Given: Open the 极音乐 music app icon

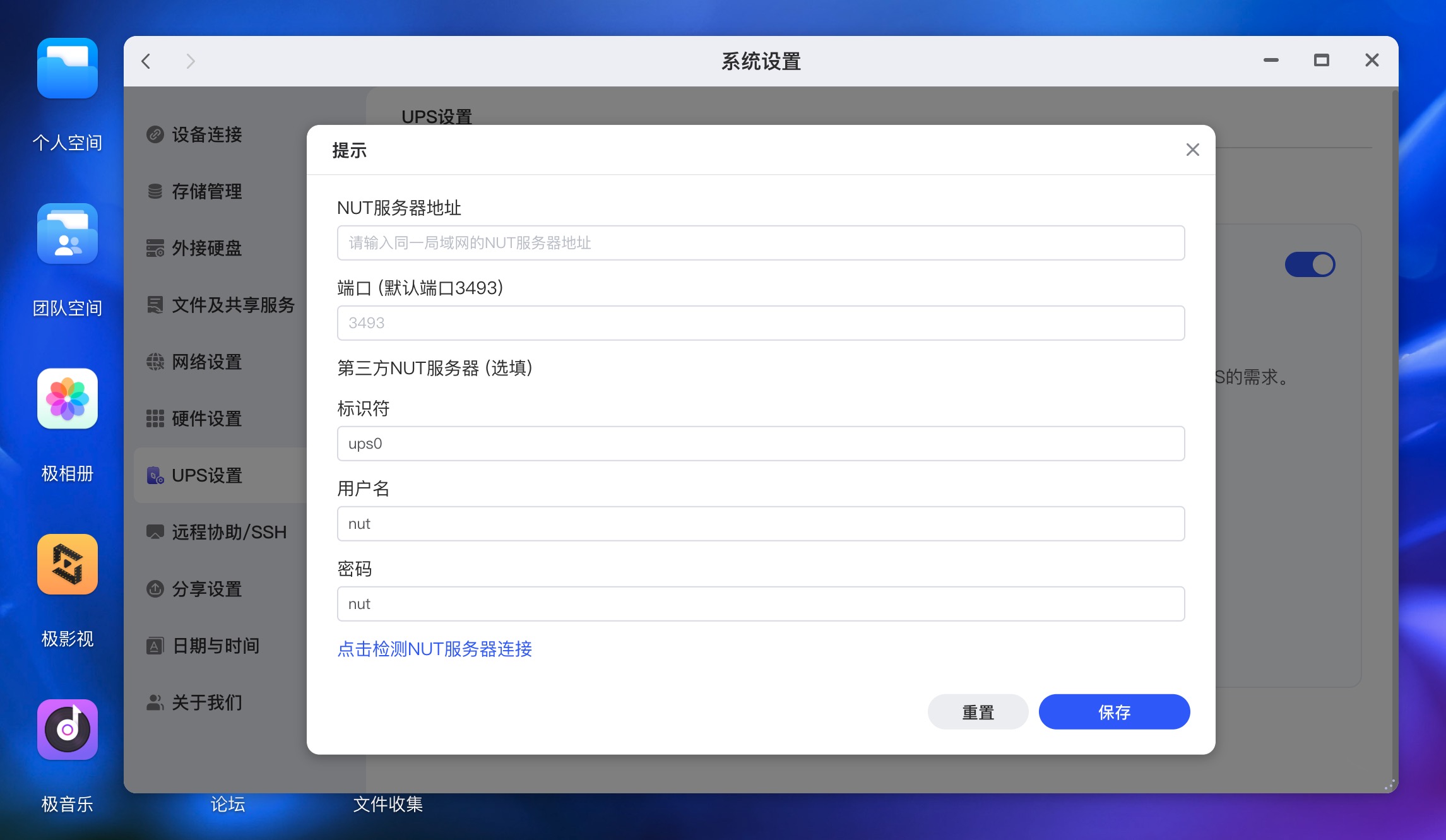Looking at the screenshot, I should click(67, 730).
